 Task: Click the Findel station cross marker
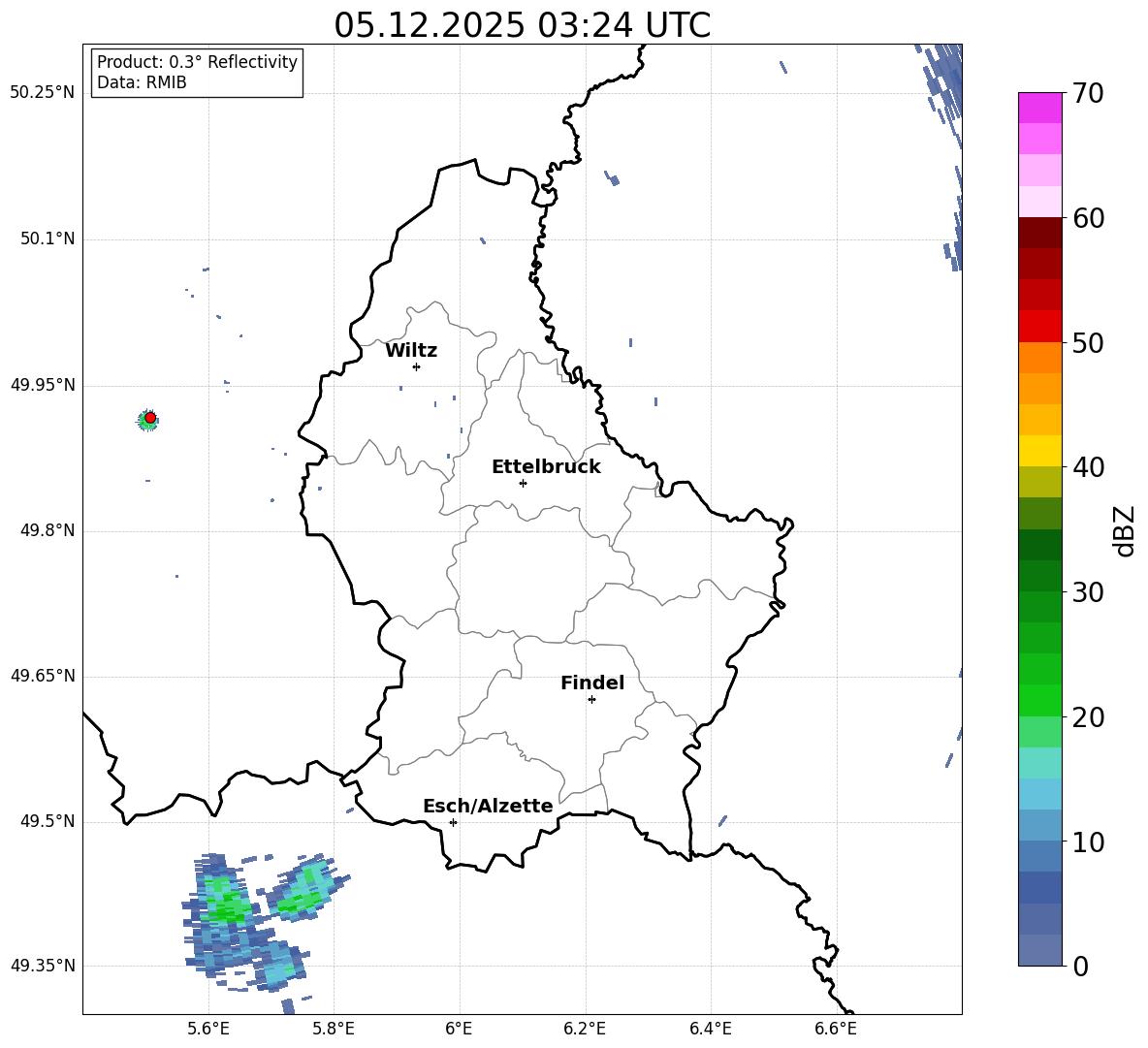click(x=591, y=699)
